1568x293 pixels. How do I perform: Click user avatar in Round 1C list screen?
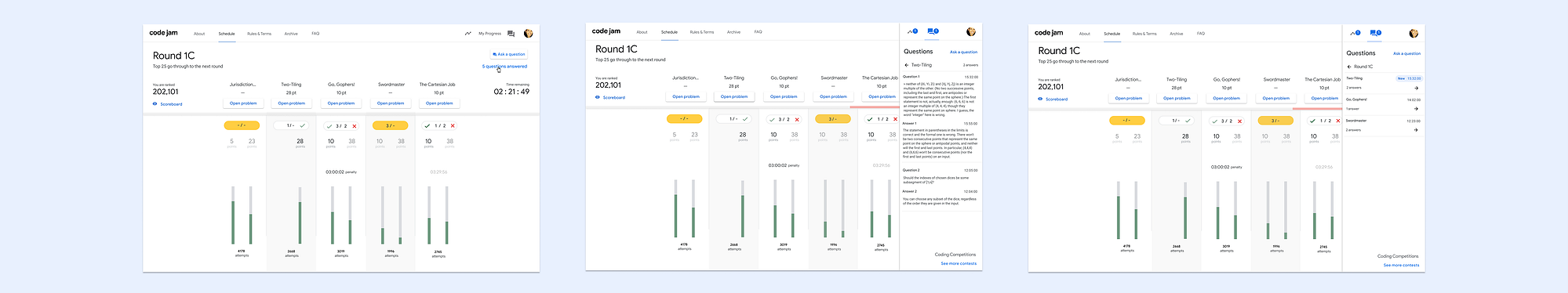pyautogui.click(x=1413, y=33)
